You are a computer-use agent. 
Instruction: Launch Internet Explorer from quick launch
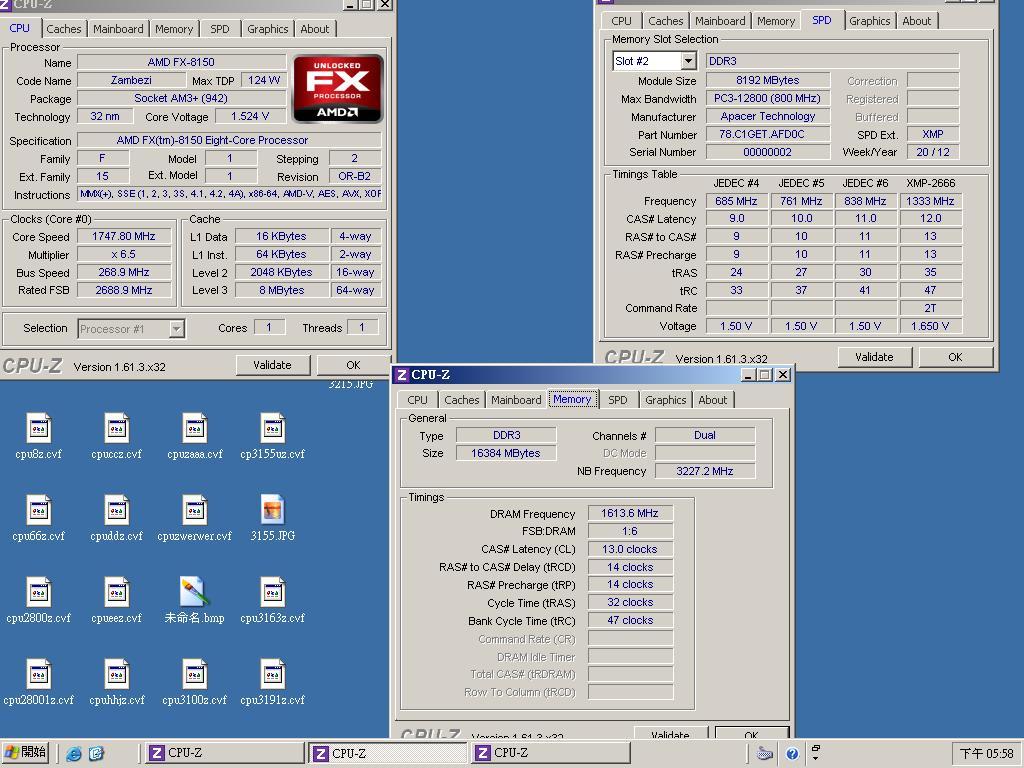pyautogui.click(x=74, y=754)
